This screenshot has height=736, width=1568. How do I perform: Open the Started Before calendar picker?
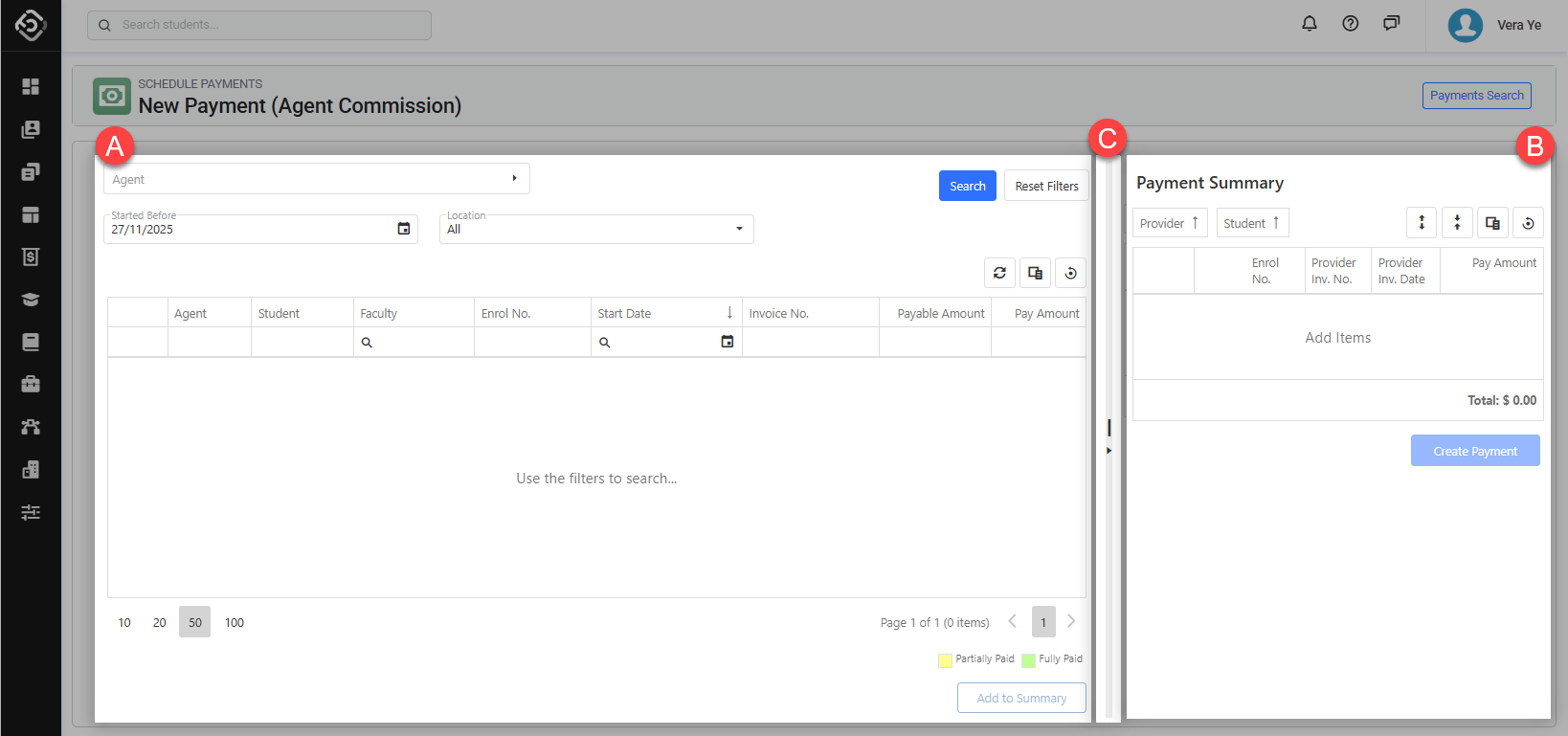[x=404, y=229]
